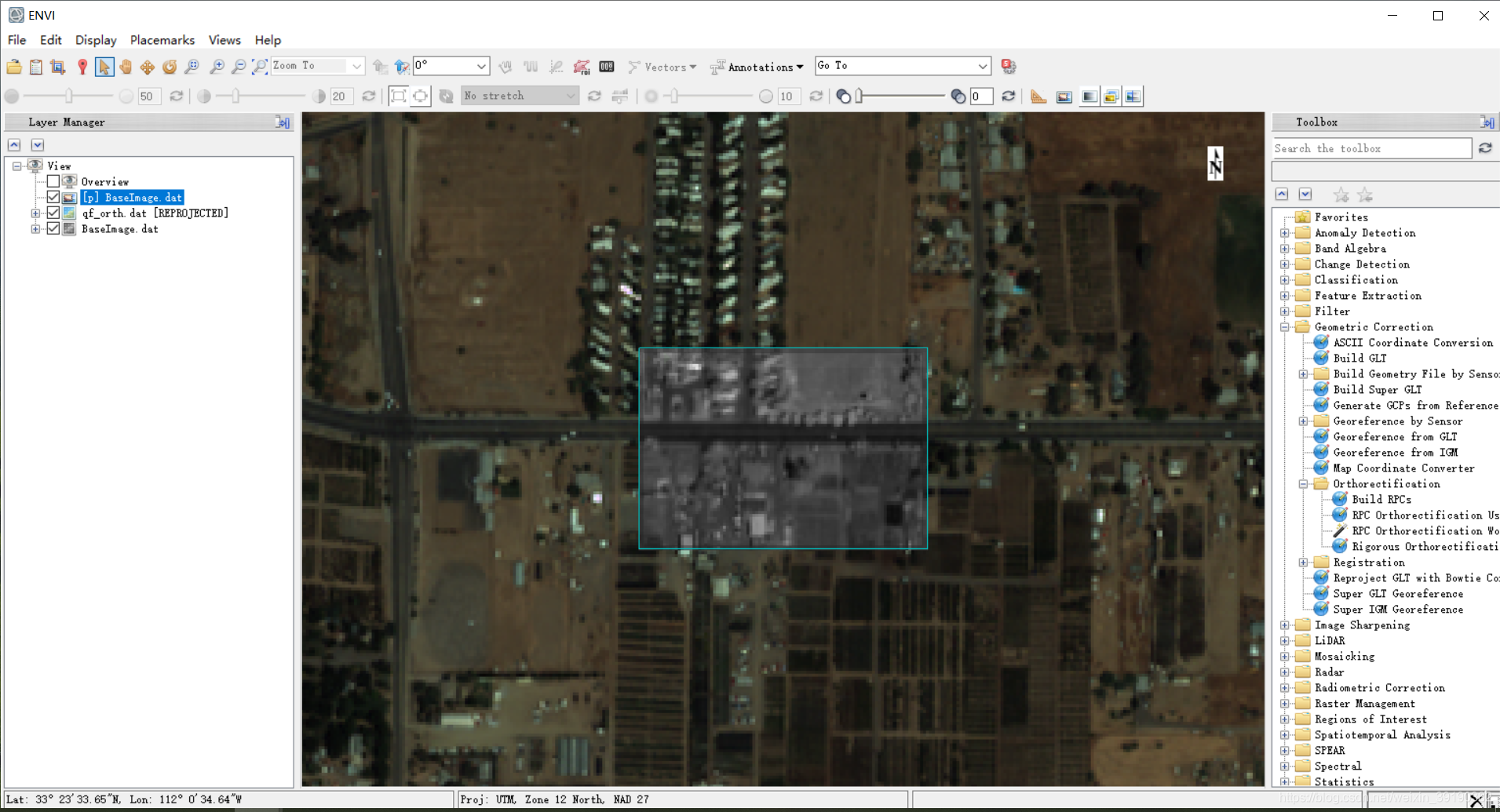Expand the qf_orth.dat [REPROJECTED] tree node
Screen dimensions: 1500x812
[x=35, y=213]
